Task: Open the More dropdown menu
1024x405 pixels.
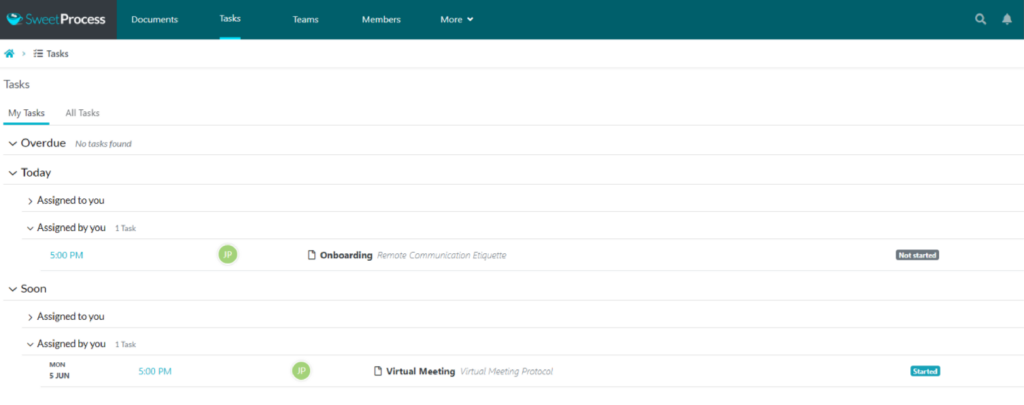Action: [456, 20]
